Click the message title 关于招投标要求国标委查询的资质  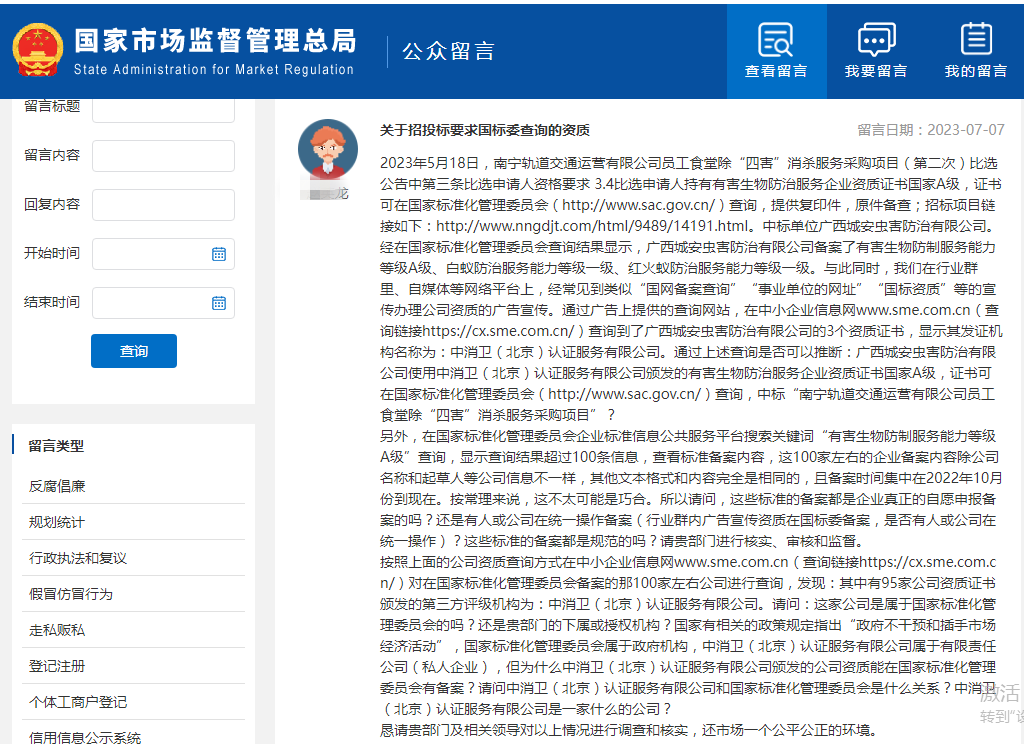tap(485, 130)
